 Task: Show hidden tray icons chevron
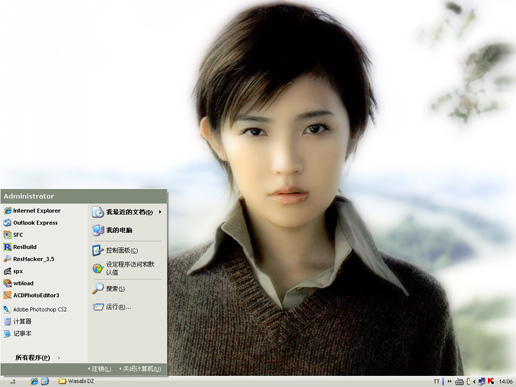coord(474,381)
